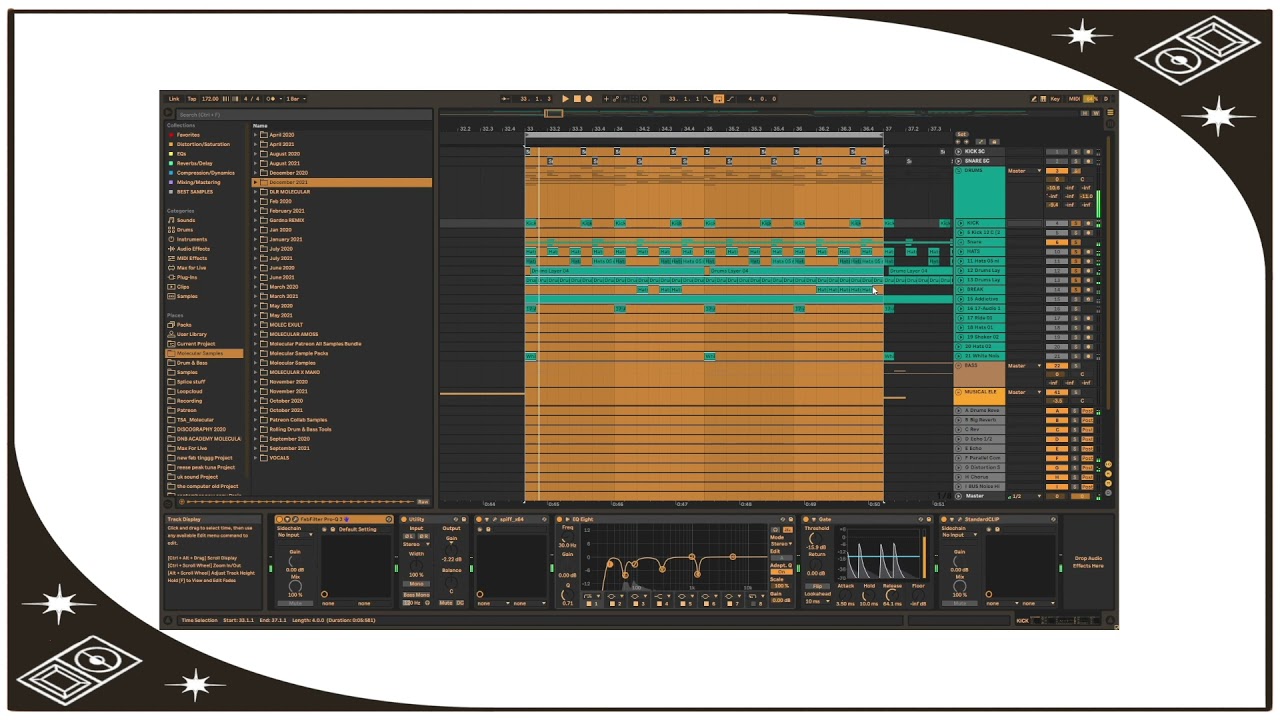Expand the DLR MOLECULAR folder
This screenshot has height=720, width=1280.
pyautogui.click(x=255, y=192)
